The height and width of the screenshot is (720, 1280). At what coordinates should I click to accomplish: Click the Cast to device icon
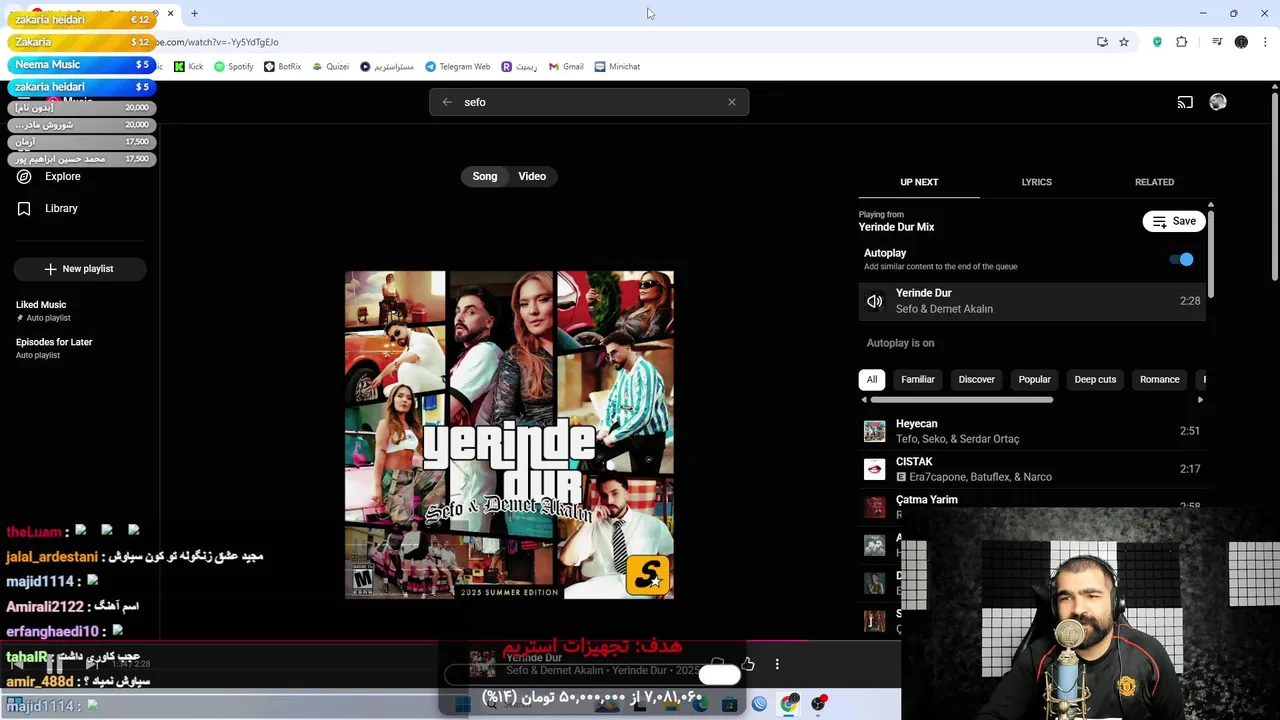(1185, 102)
